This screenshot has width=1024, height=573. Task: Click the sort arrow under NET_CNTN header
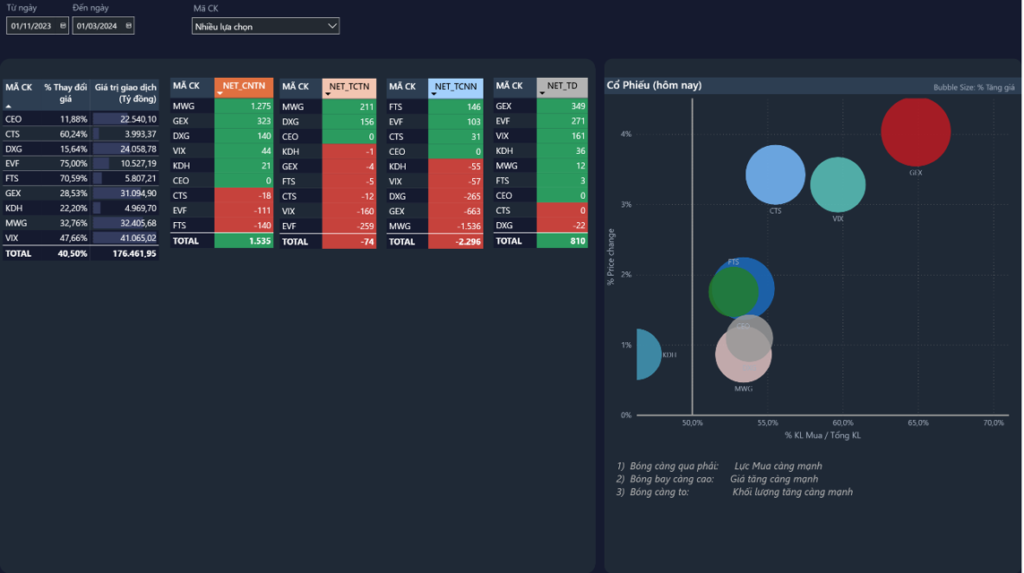click(x=220, y=94)
